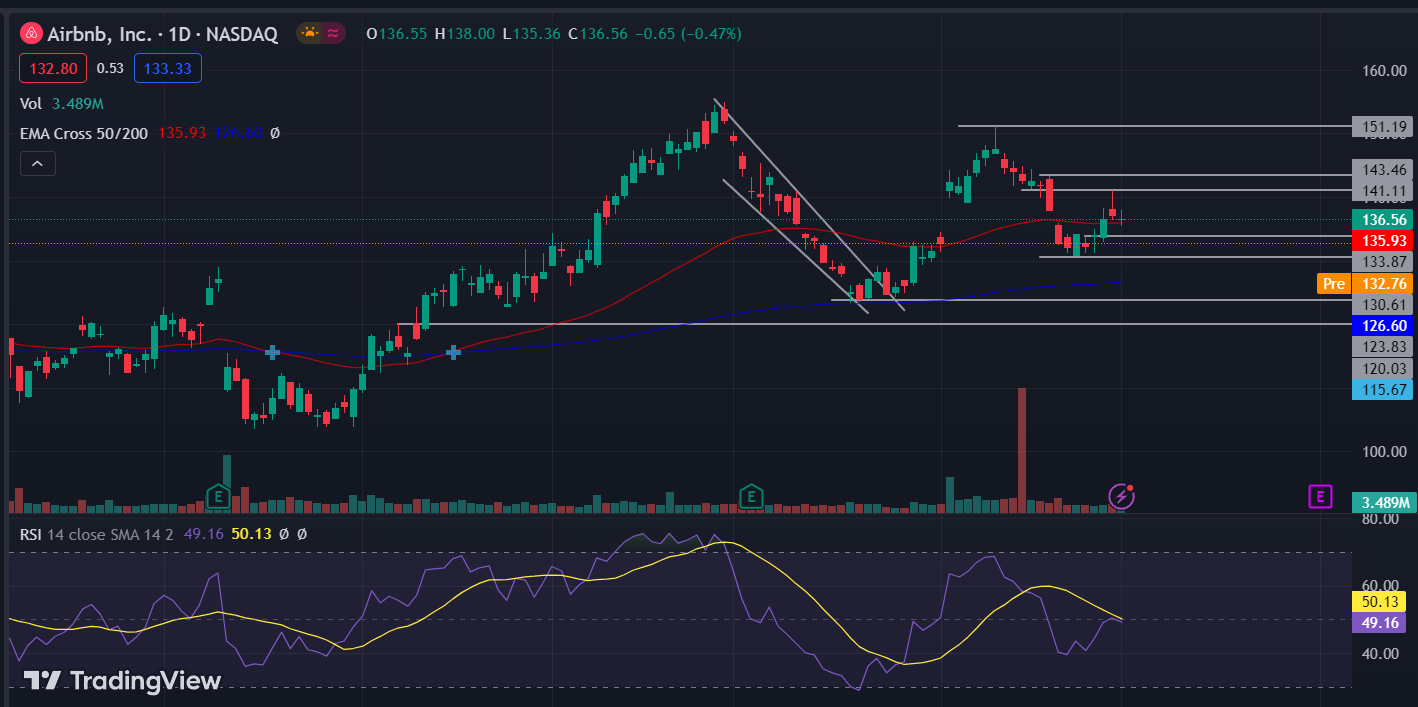Select the RSI 14 close SMA legend

96,534
